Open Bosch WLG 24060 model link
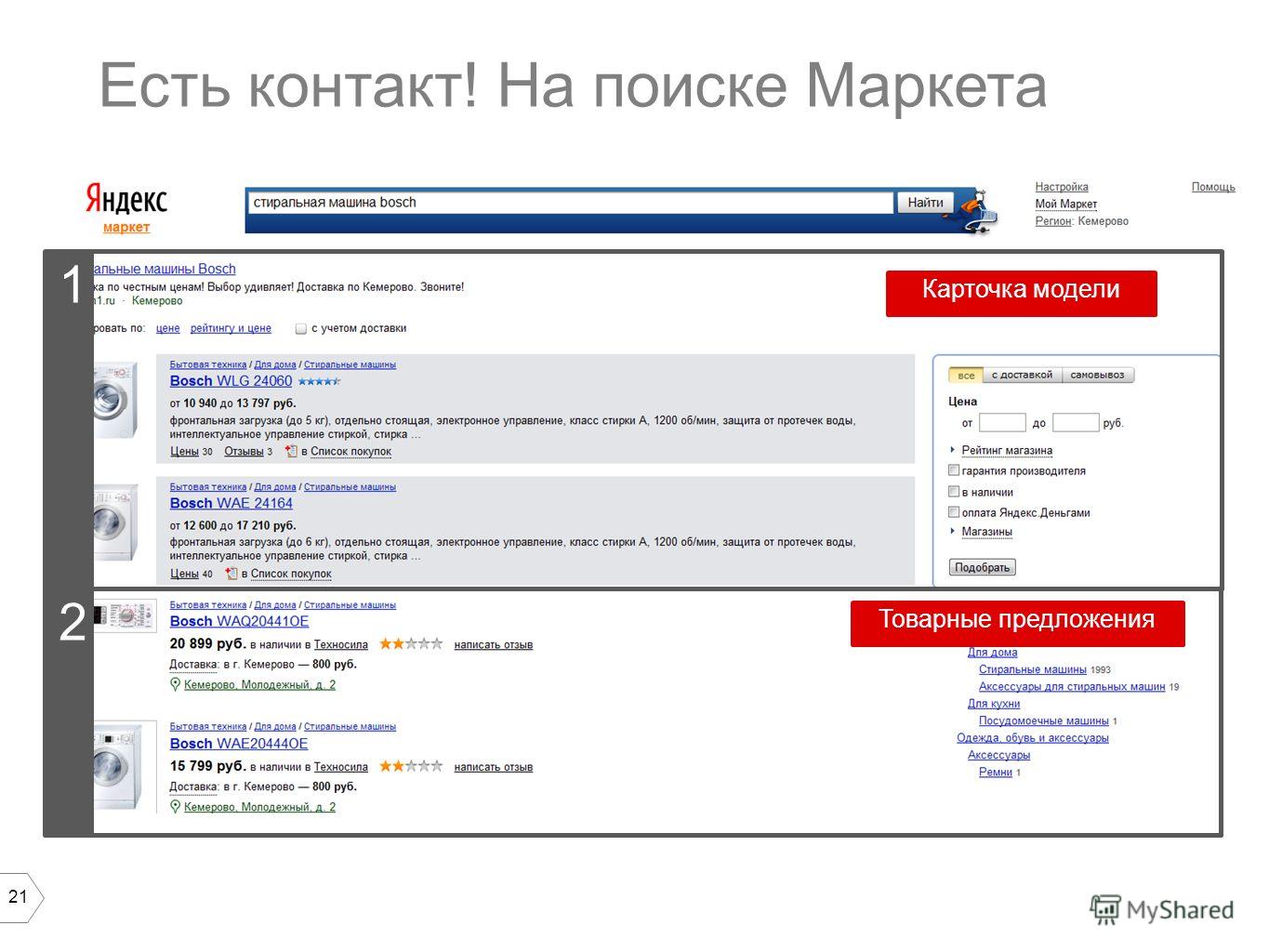 point(231,381)
